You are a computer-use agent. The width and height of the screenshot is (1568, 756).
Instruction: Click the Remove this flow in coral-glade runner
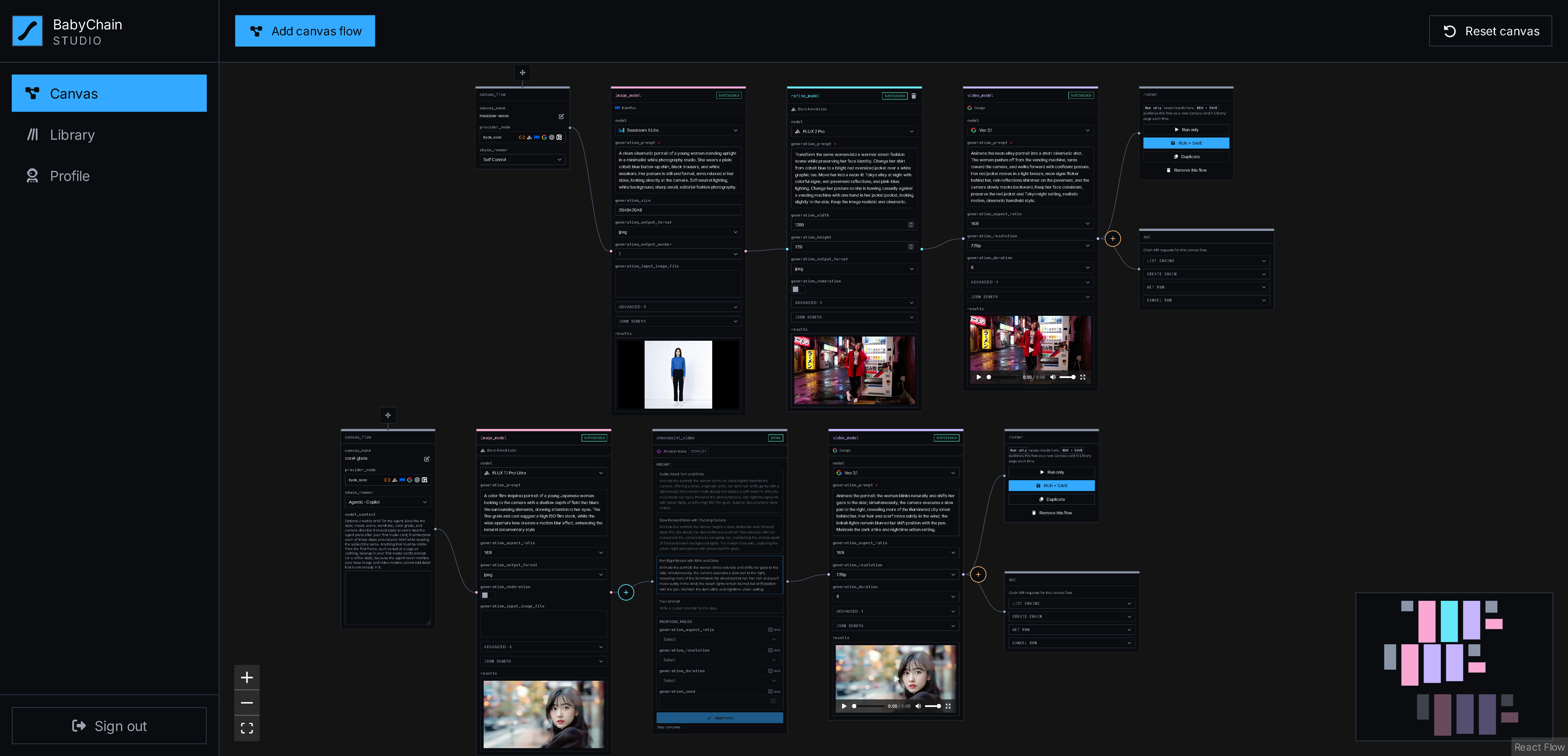click(x=1052, y=513)
